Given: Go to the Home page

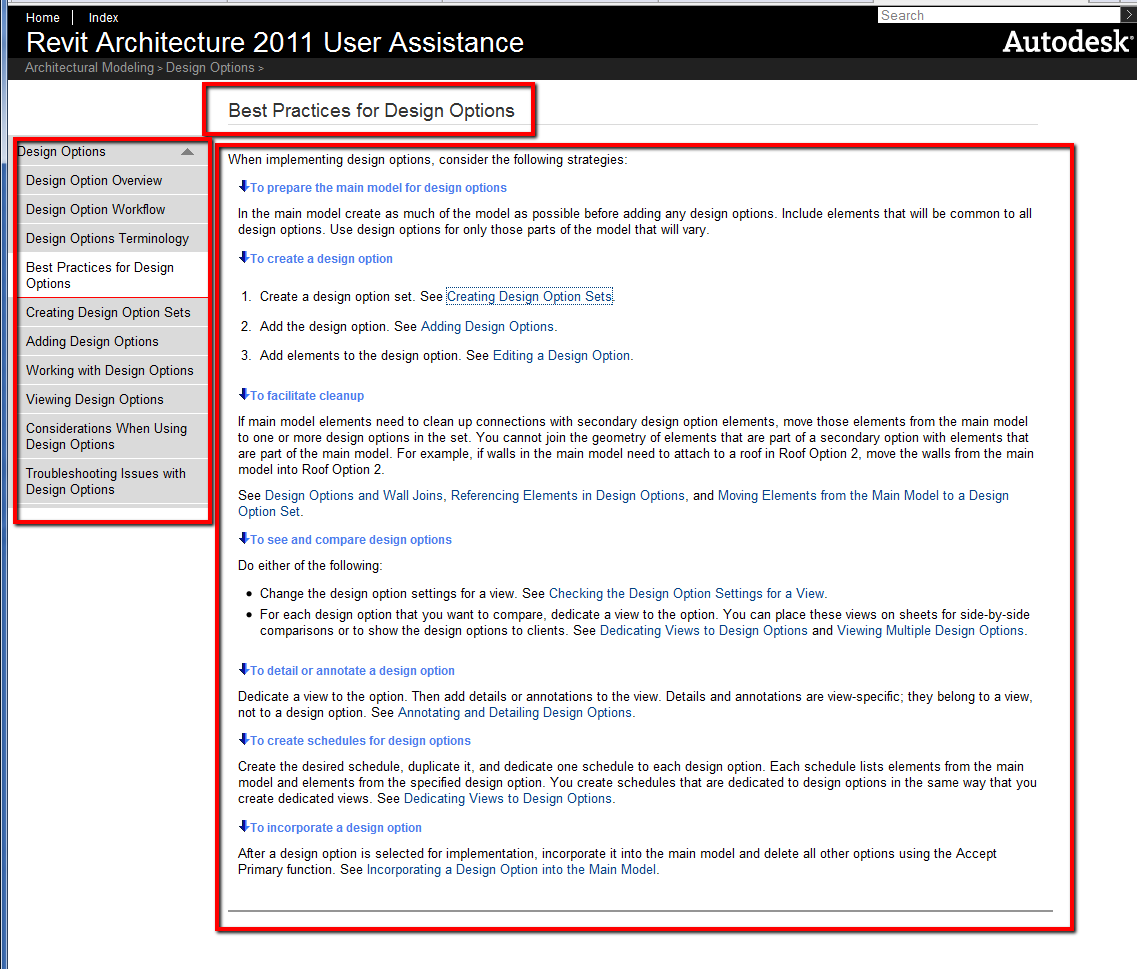Looking at the screenshot, I should [x=43, y=17].
